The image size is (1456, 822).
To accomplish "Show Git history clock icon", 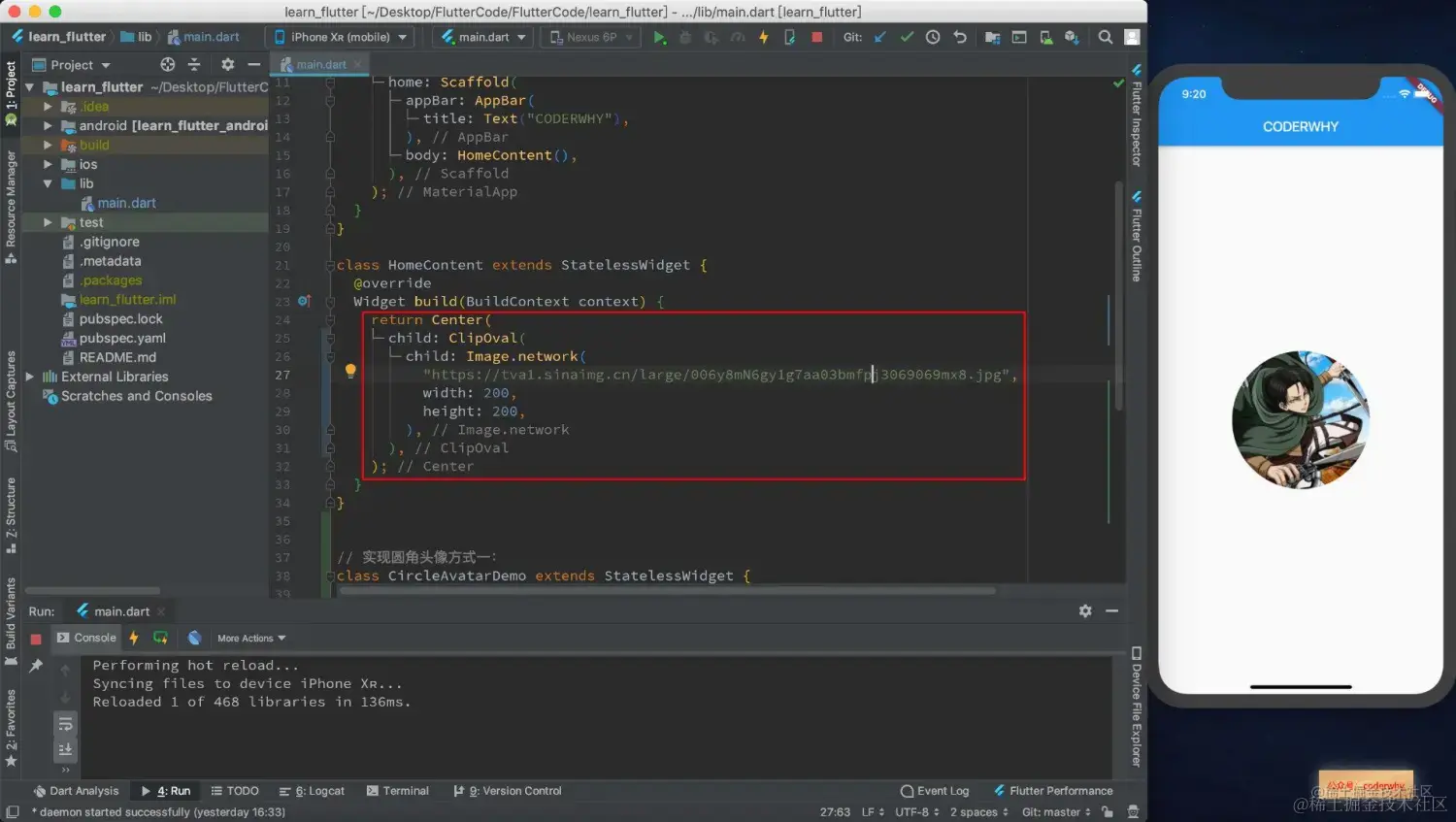I will 933,37.
